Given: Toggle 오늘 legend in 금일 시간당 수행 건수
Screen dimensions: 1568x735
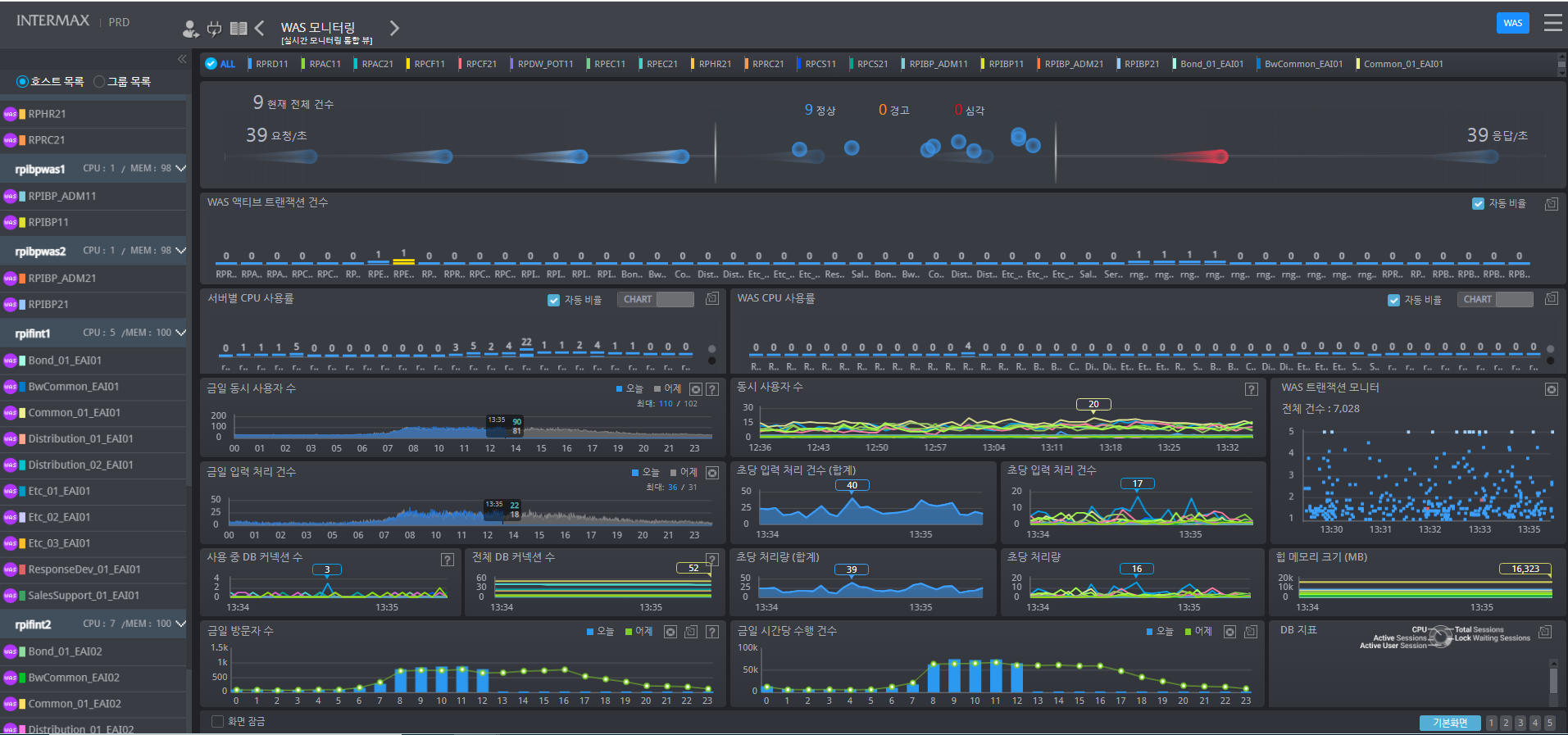Looking at the screenshot, I should (x=1160, y=632).
